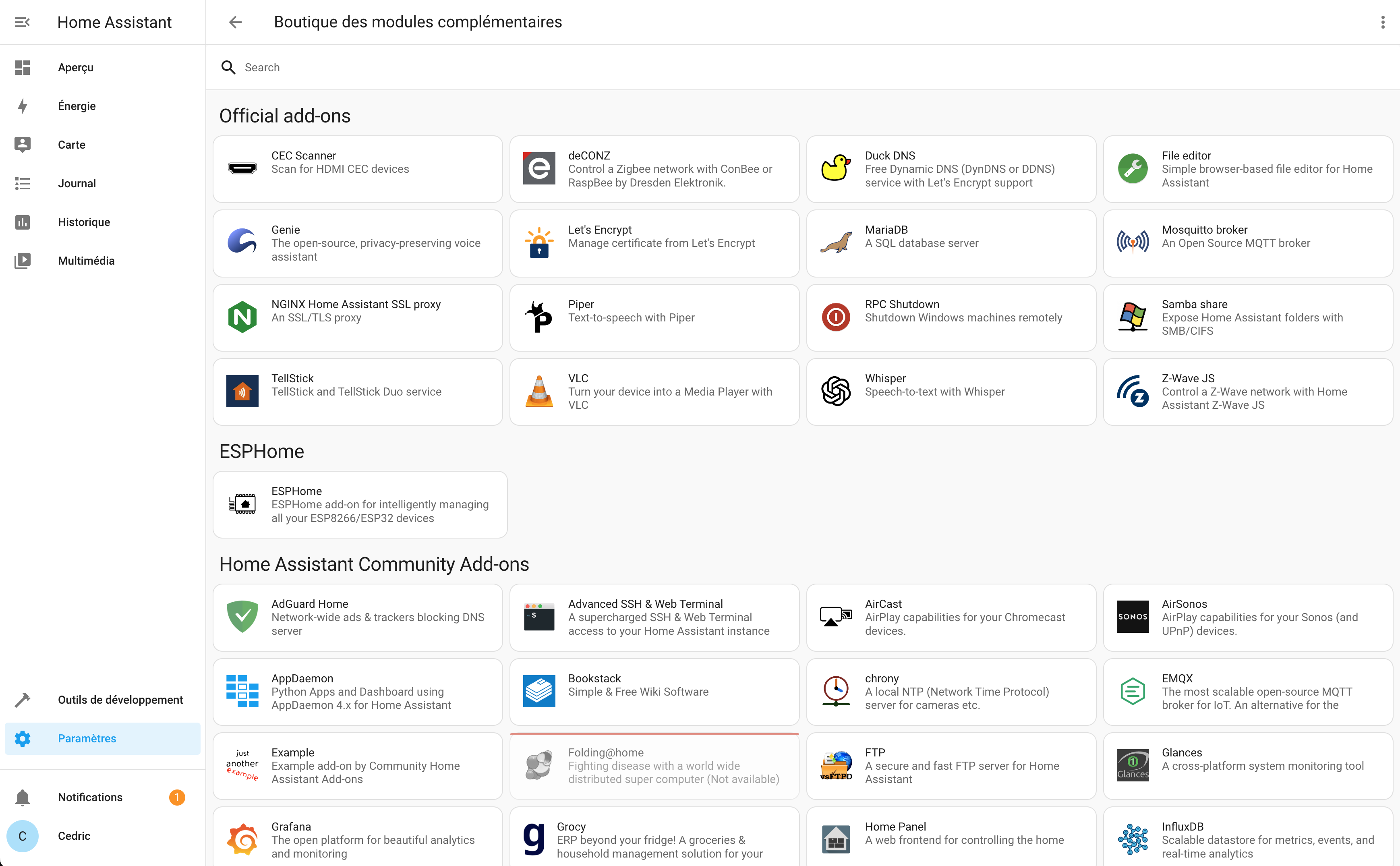
Task: Open Journal in sidebar
Action: tap(102, 183)
